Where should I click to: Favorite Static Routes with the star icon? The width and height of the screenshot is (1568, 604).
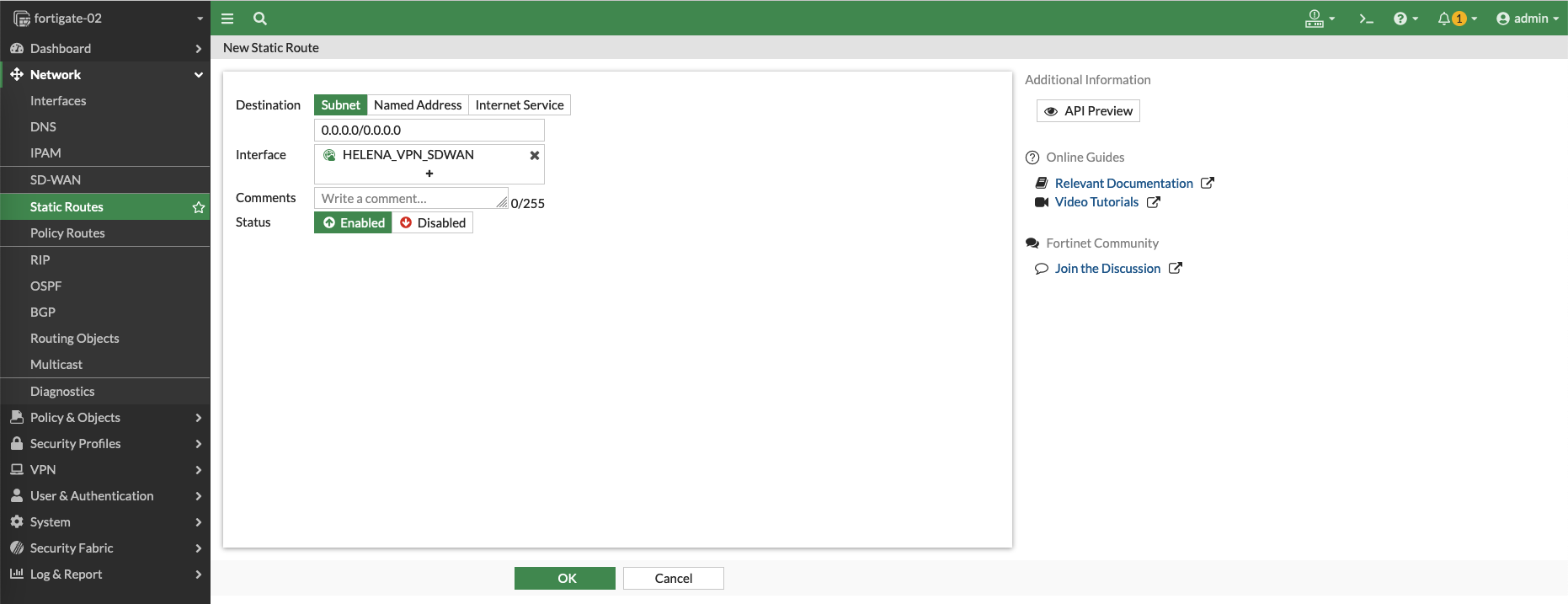(x=199, y=207)
